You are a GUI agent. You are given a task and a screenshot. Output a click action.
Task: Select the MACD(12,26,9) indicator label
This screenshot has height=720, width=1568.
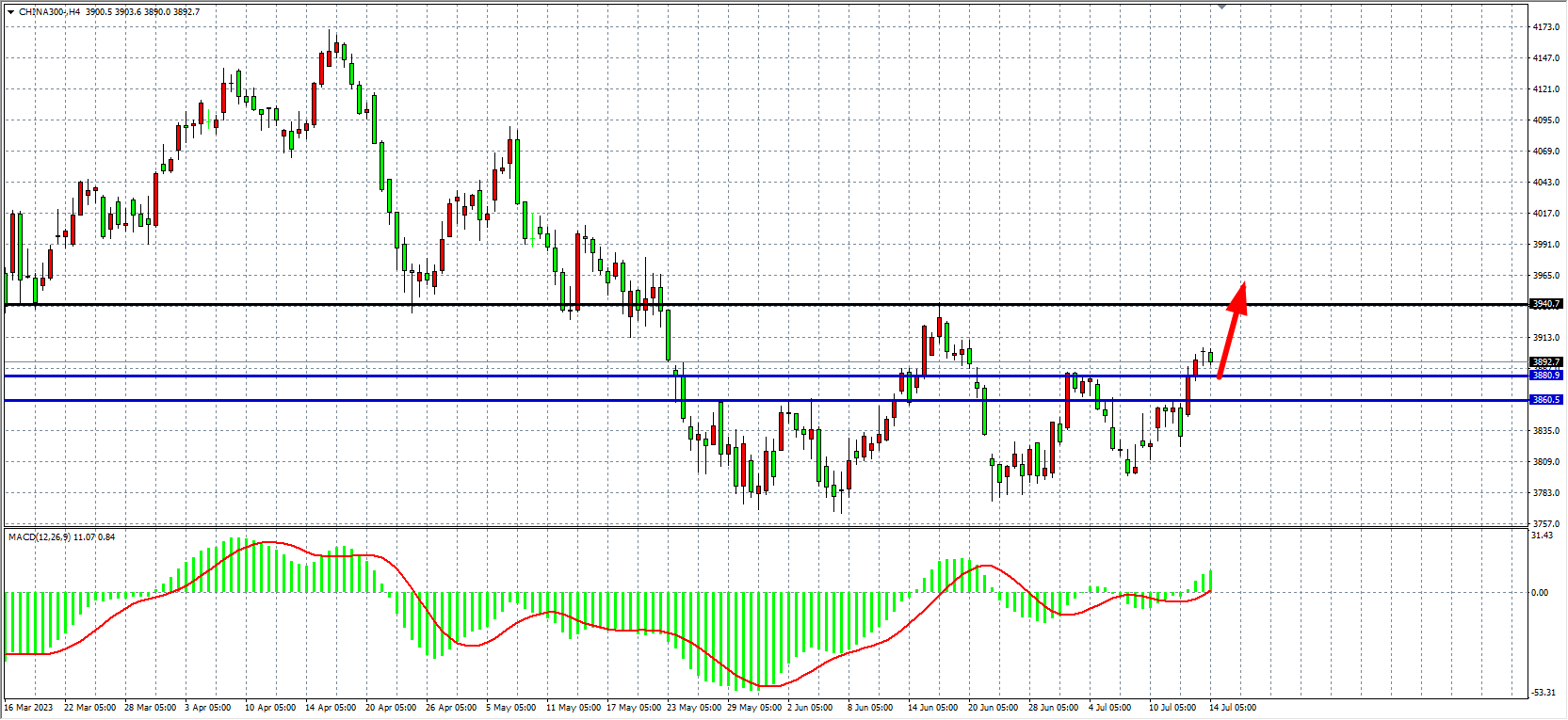point(39,537)
